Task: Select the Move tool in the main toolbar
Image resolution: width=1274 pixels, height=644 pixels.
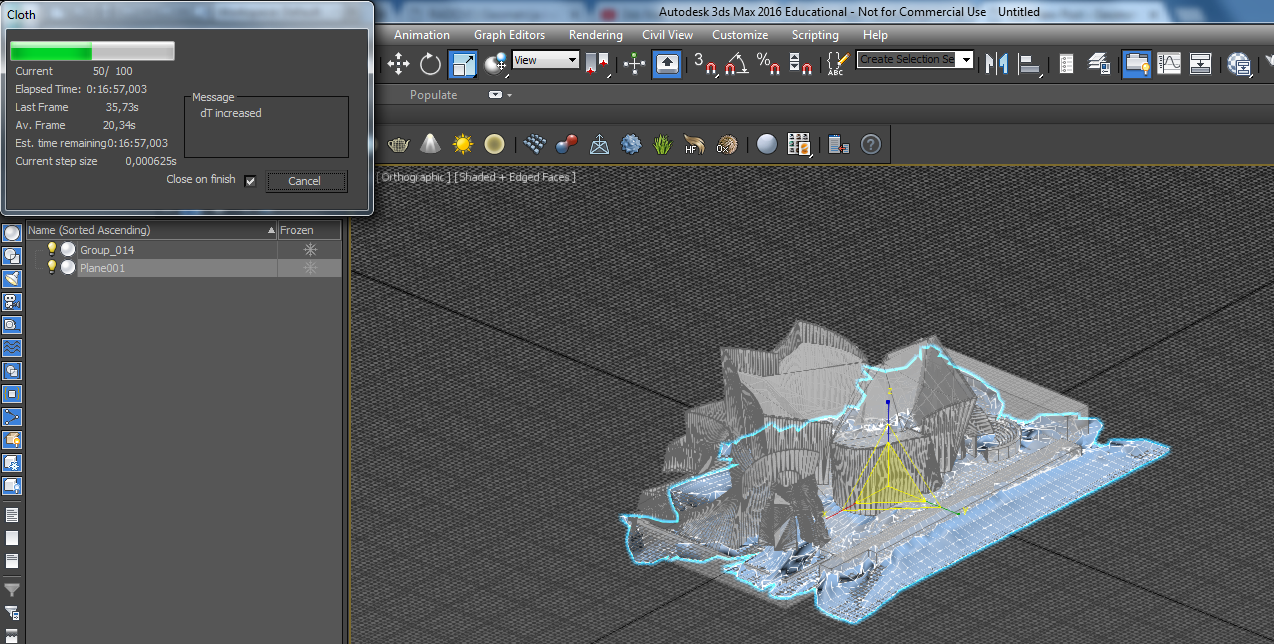Action: [398, 64]
